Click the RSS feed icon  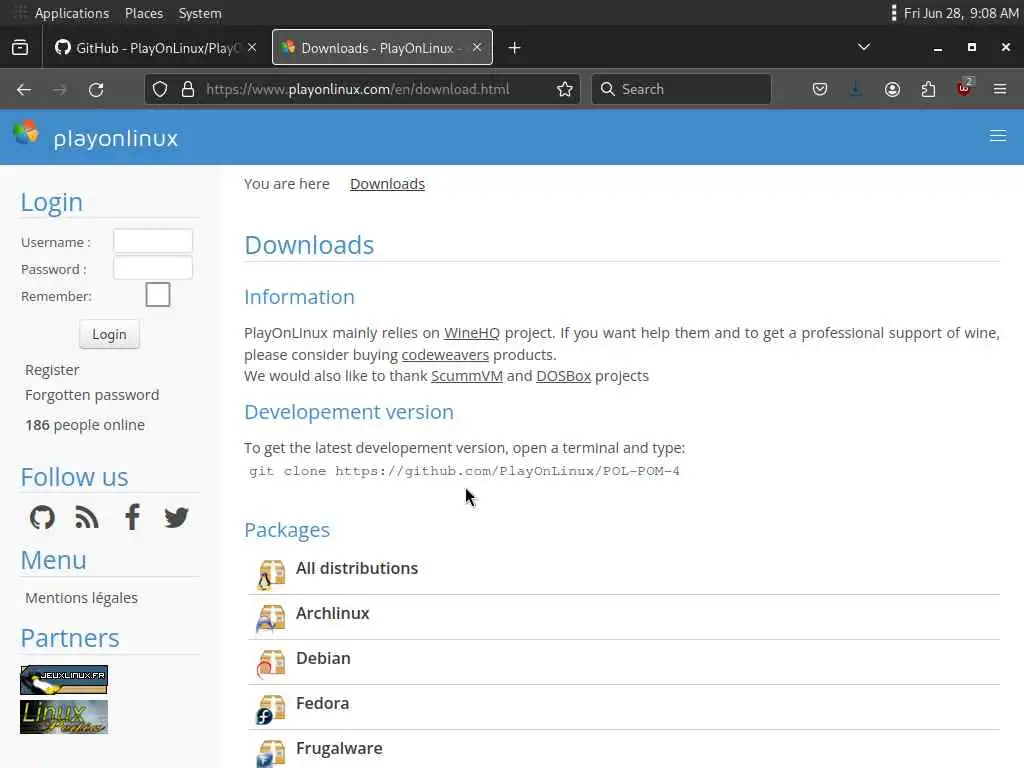pos(87,517)
